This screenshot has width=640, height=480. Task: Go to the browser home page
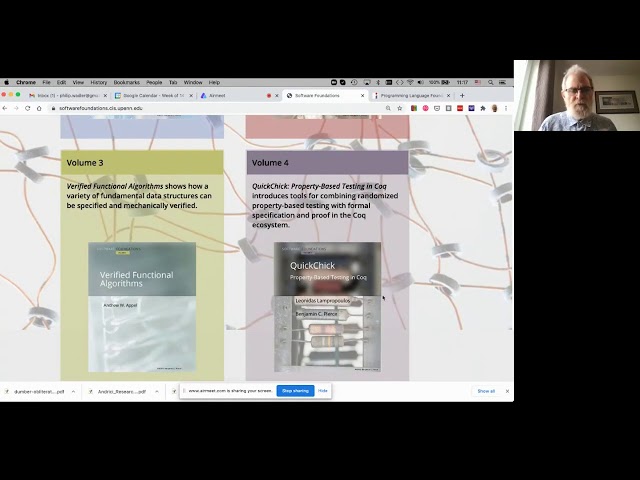pyautogui.click(x=39, y=108)
